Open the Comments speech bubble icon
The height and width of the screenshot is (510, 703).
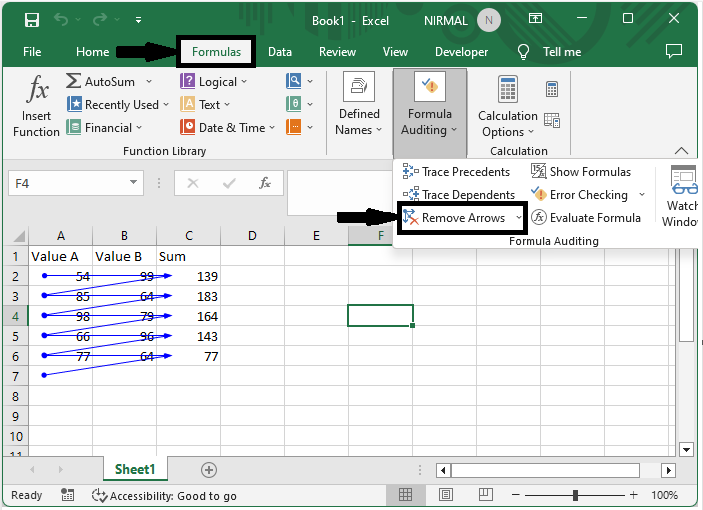673,51
